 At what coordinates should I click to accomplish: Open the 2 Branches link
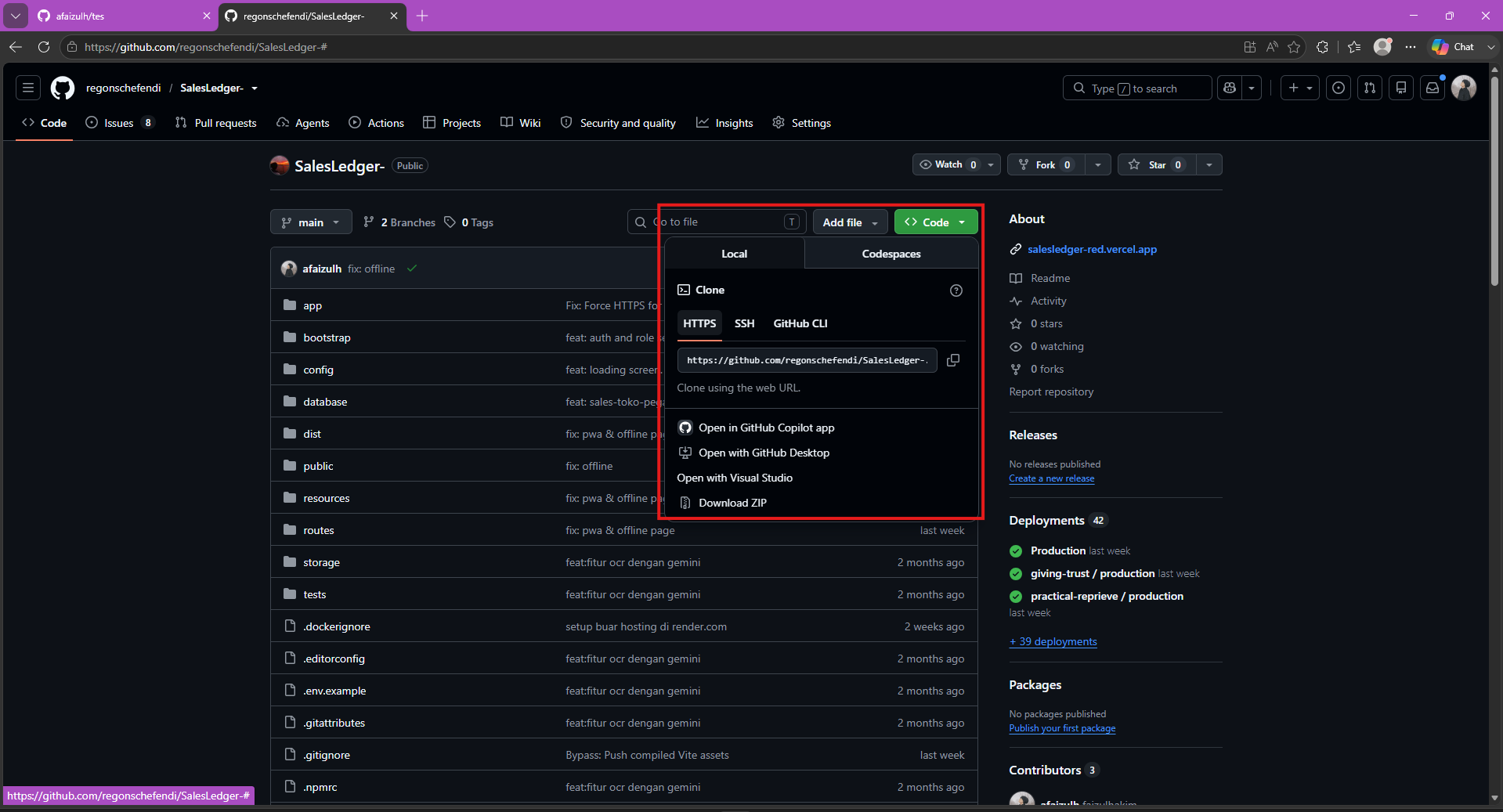(399, 222)
